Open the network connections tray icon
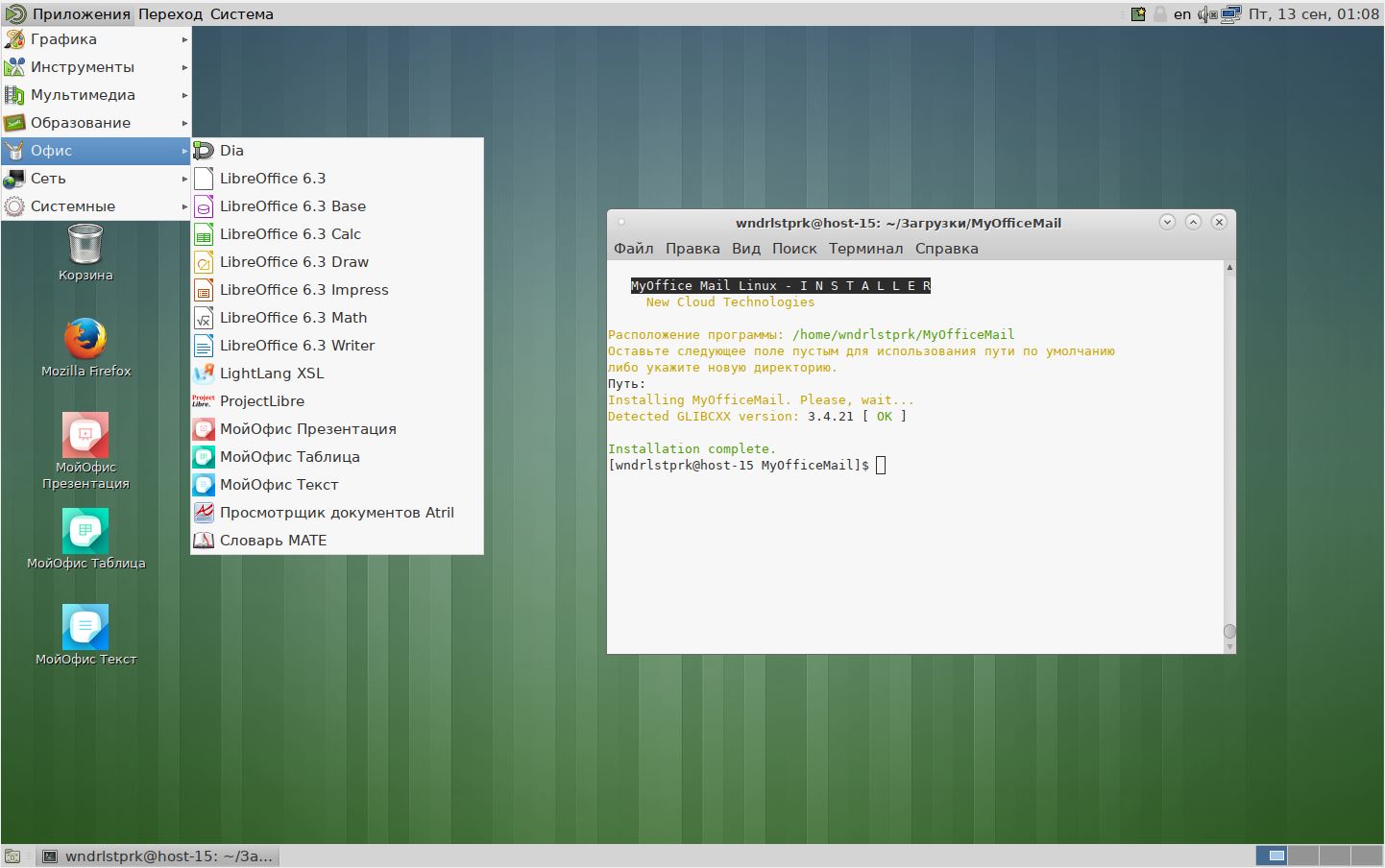The image size is (1385, 868). pyautogui.click(x=1231, y=14)
